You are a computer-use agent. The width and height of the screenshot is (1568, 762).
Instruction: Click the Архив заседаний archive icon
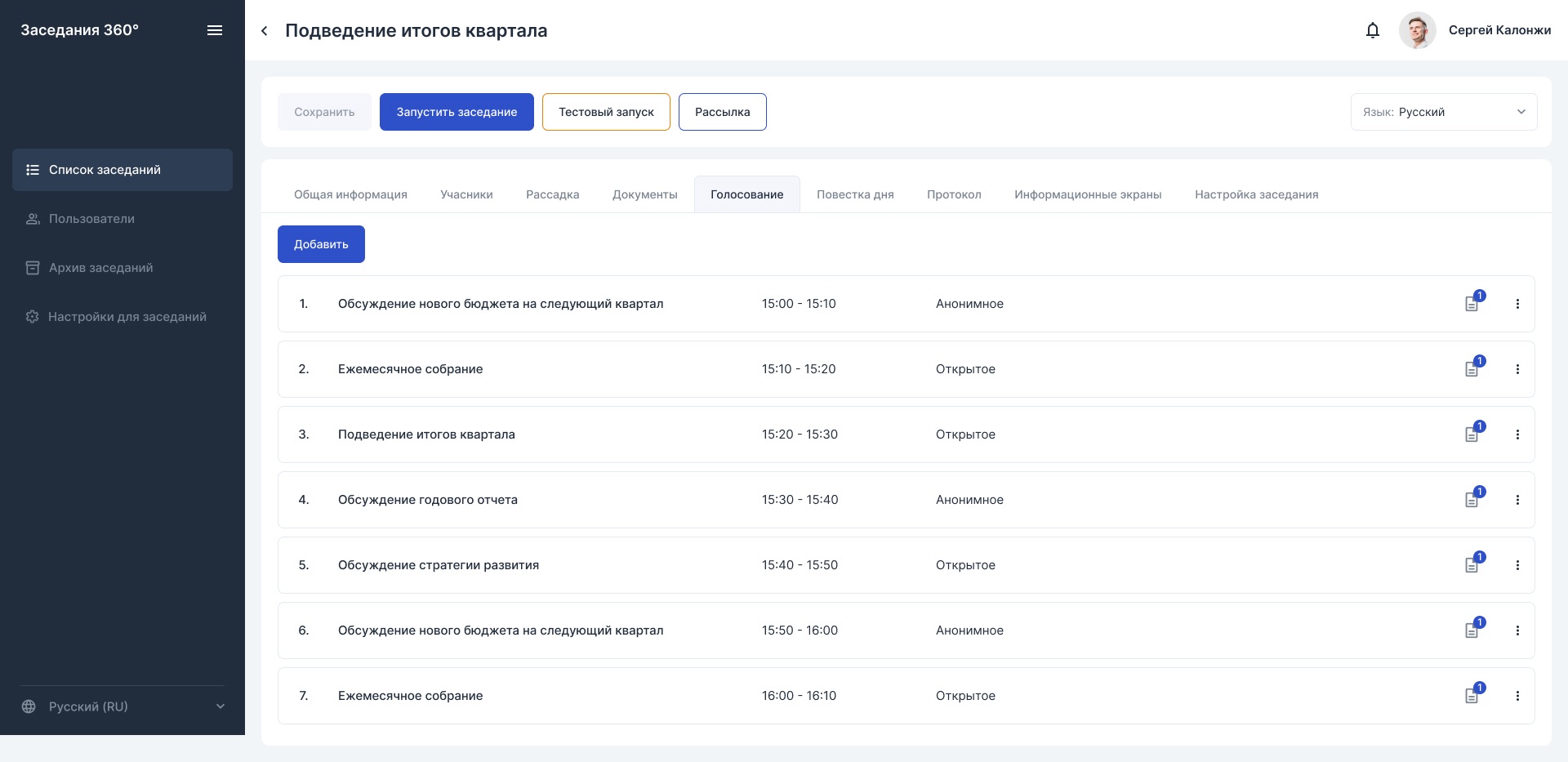click(33, 268)
